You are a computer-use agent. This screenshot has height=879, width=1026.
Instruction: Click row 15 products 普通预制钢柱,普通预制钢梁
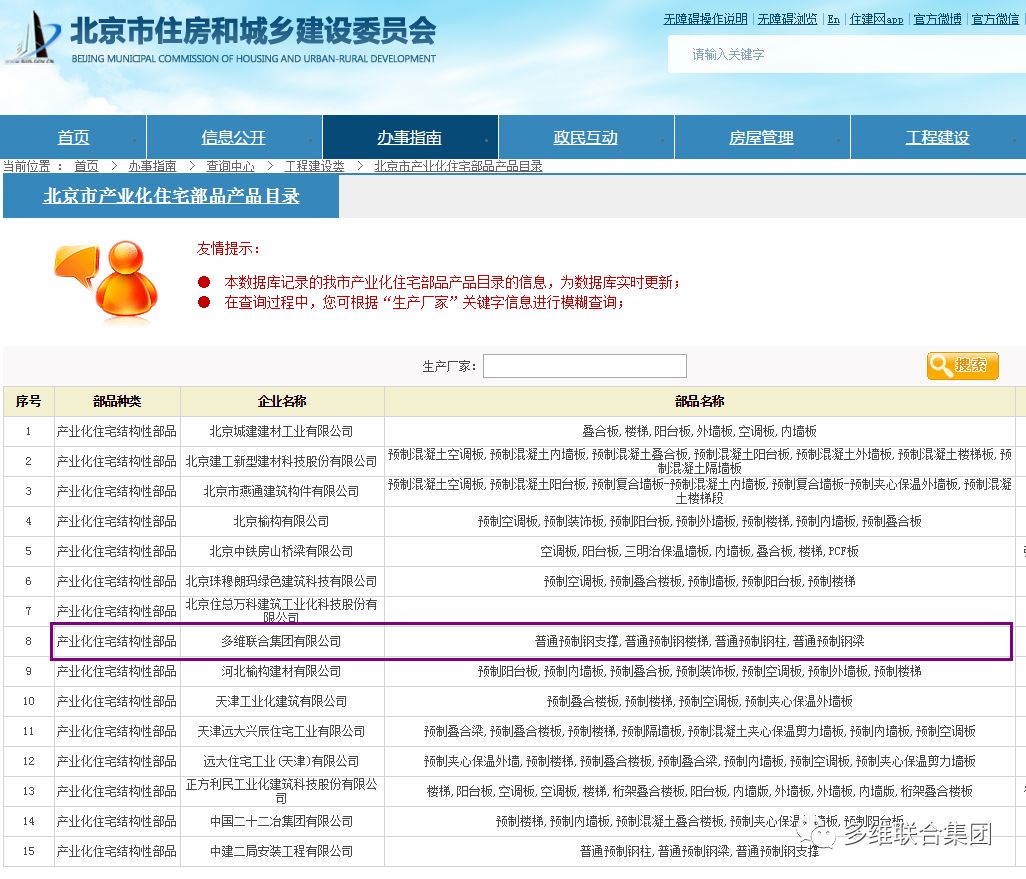point(699,851)
